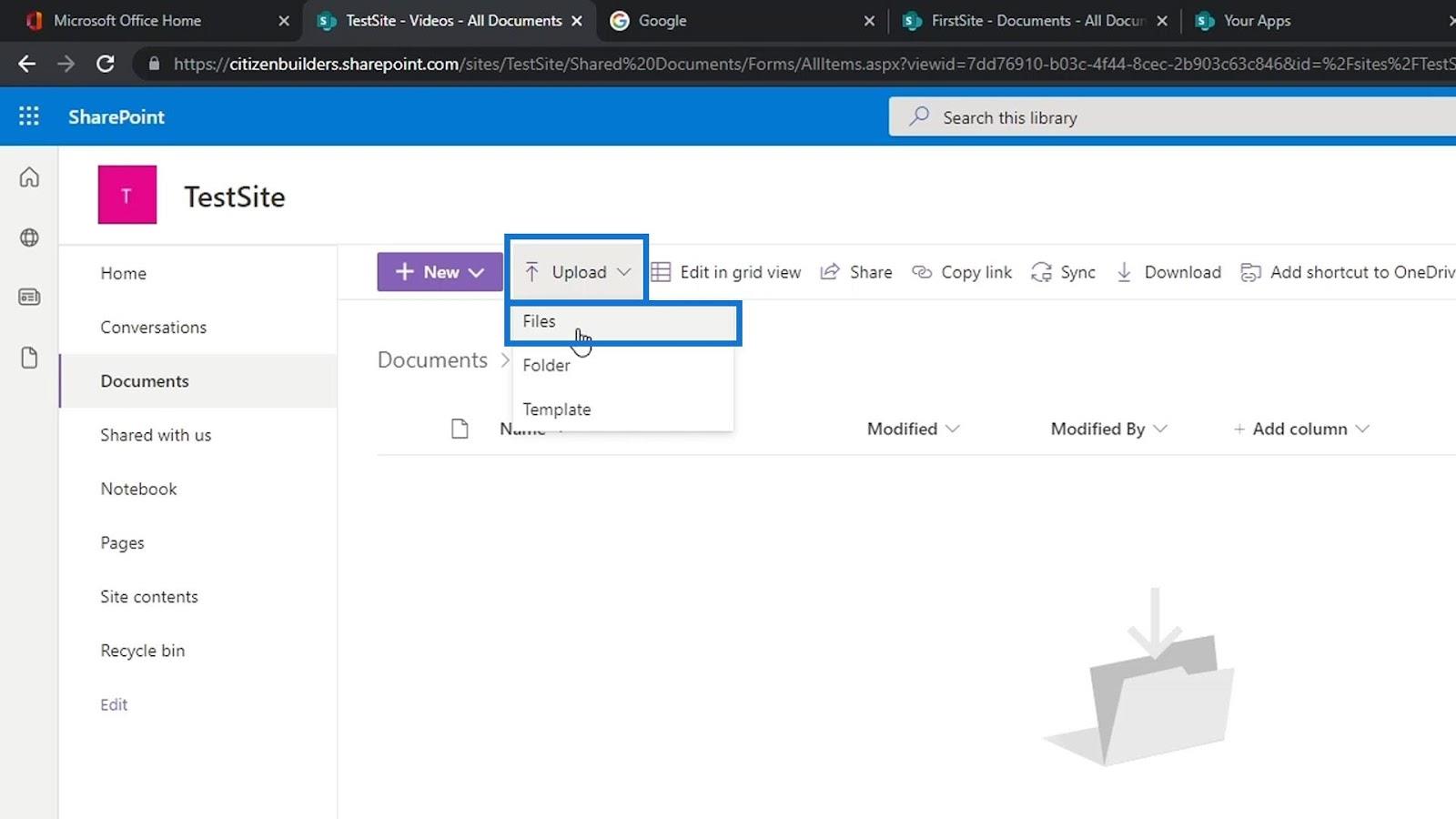Open Modified column dropdown
The height and width of the screenshot is (819, 1456).
[x=913, y=429]
